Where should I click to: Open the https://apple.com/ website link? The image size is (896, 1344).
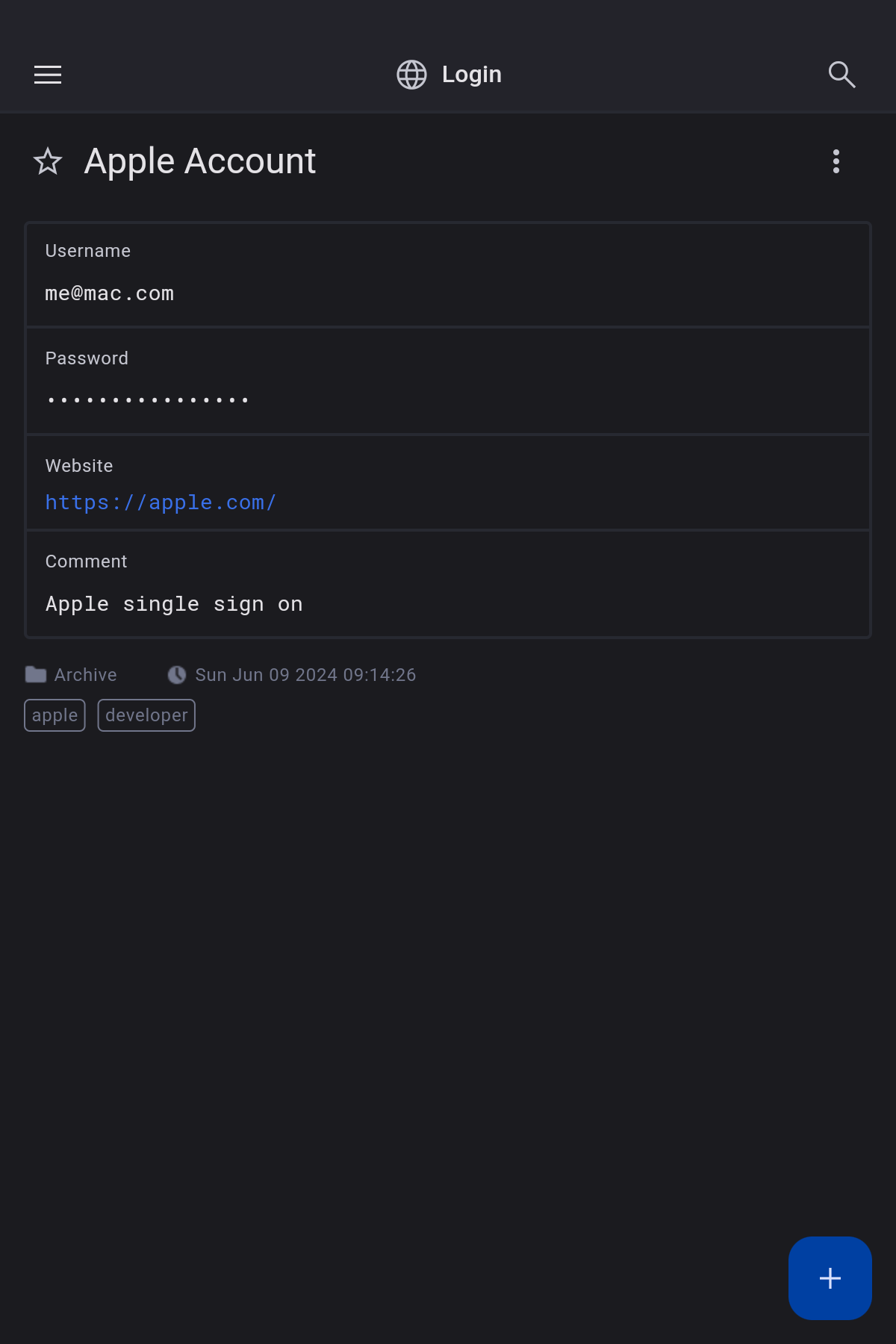[x=161, y=503]
